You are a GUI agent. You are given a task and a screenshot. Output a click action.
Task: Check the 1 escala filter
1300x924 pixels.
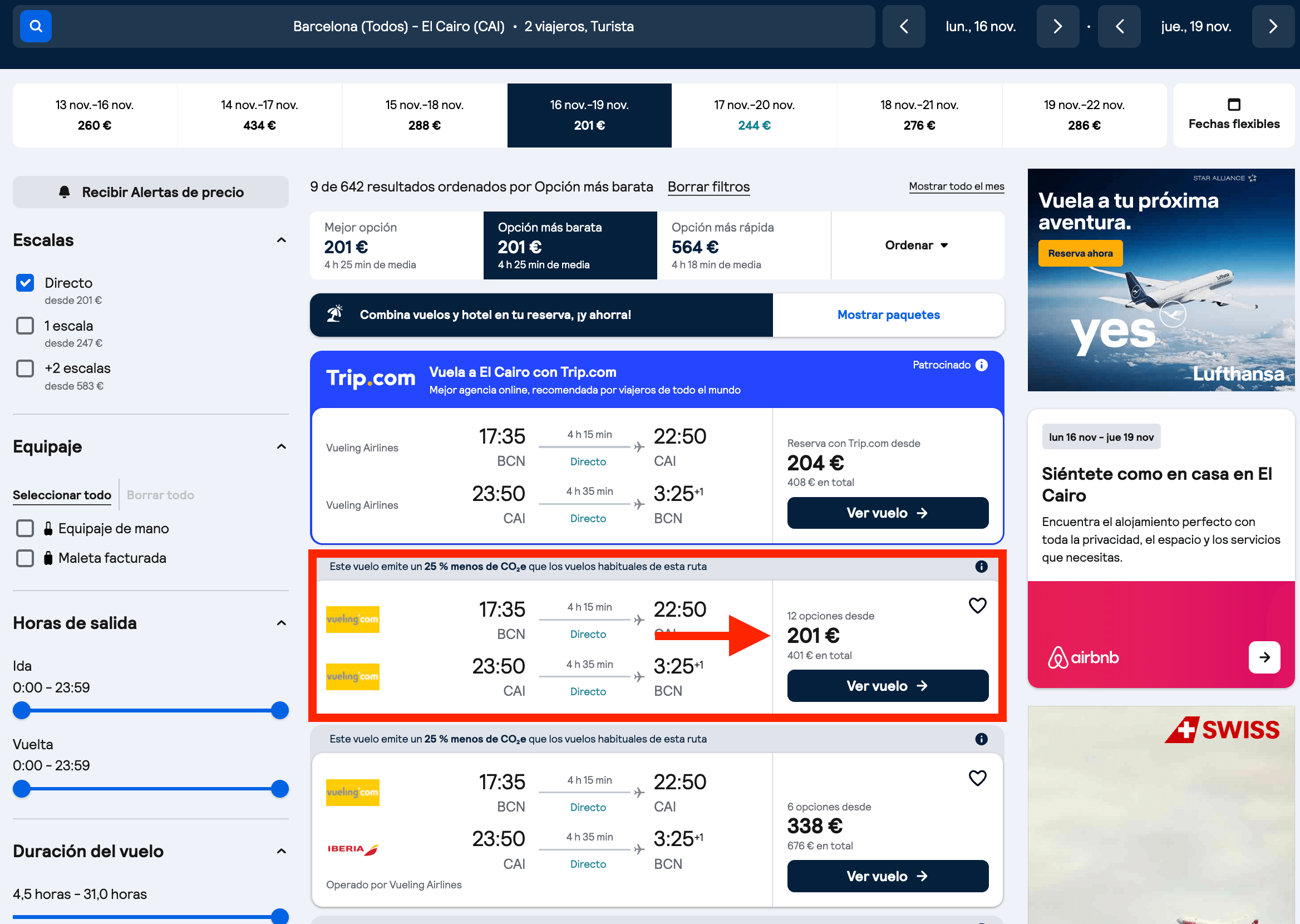(x=25, y=326)
